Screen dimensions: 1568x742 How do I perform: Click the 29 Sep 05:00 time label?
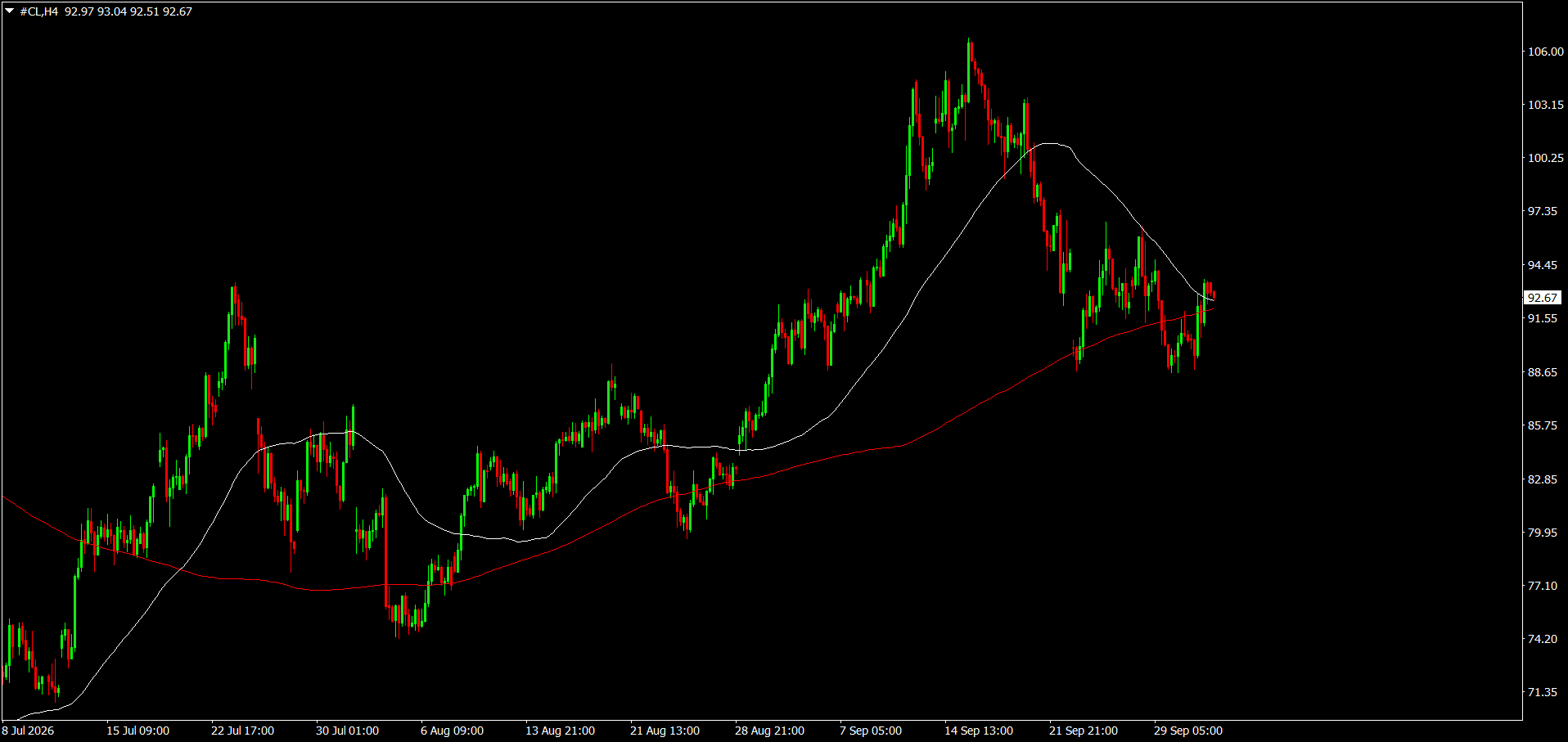[x=1189, y=731]
